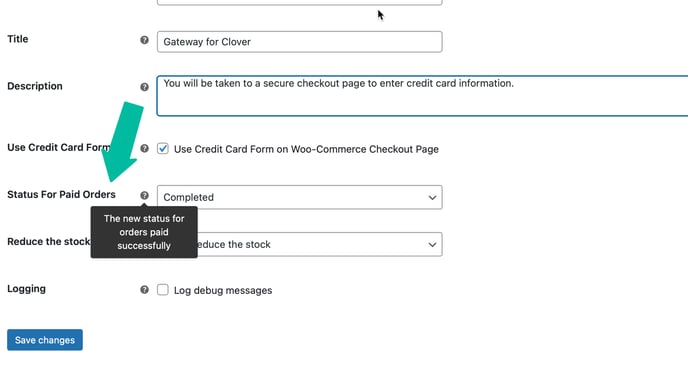Toggle via the Woo-Commerce Checkout Page label text
688x388 pixels.
(306, 149)
